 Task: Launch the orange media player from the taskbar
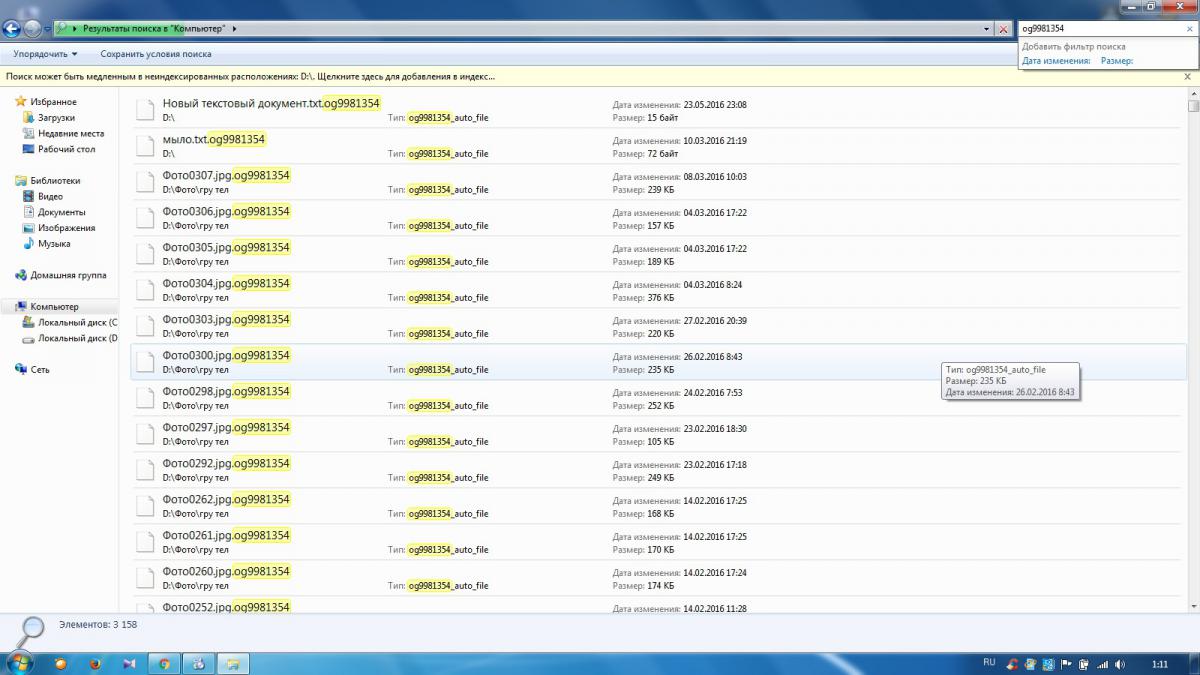tap(60, 663)
